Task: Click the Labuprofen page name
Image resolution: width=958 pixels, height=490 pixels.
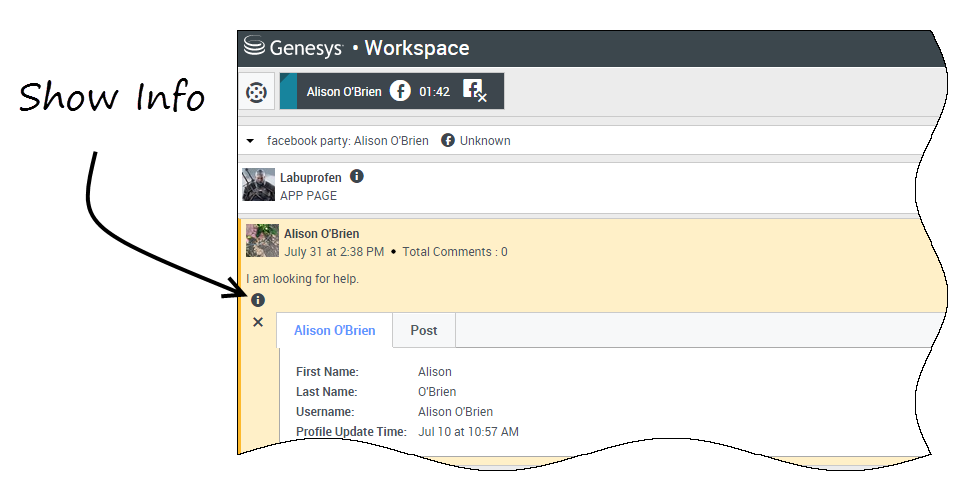Action: pyautogui.click(x=310, y=177)
